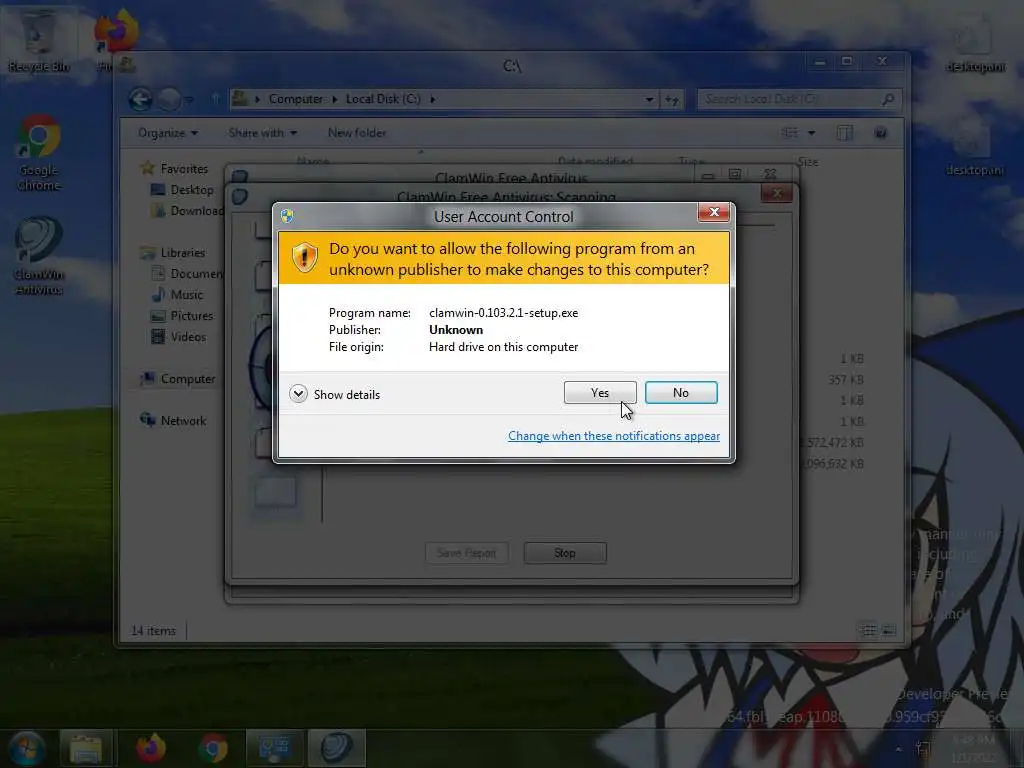
Task: Close the User Account Control dialog
Action: point(713,212)
